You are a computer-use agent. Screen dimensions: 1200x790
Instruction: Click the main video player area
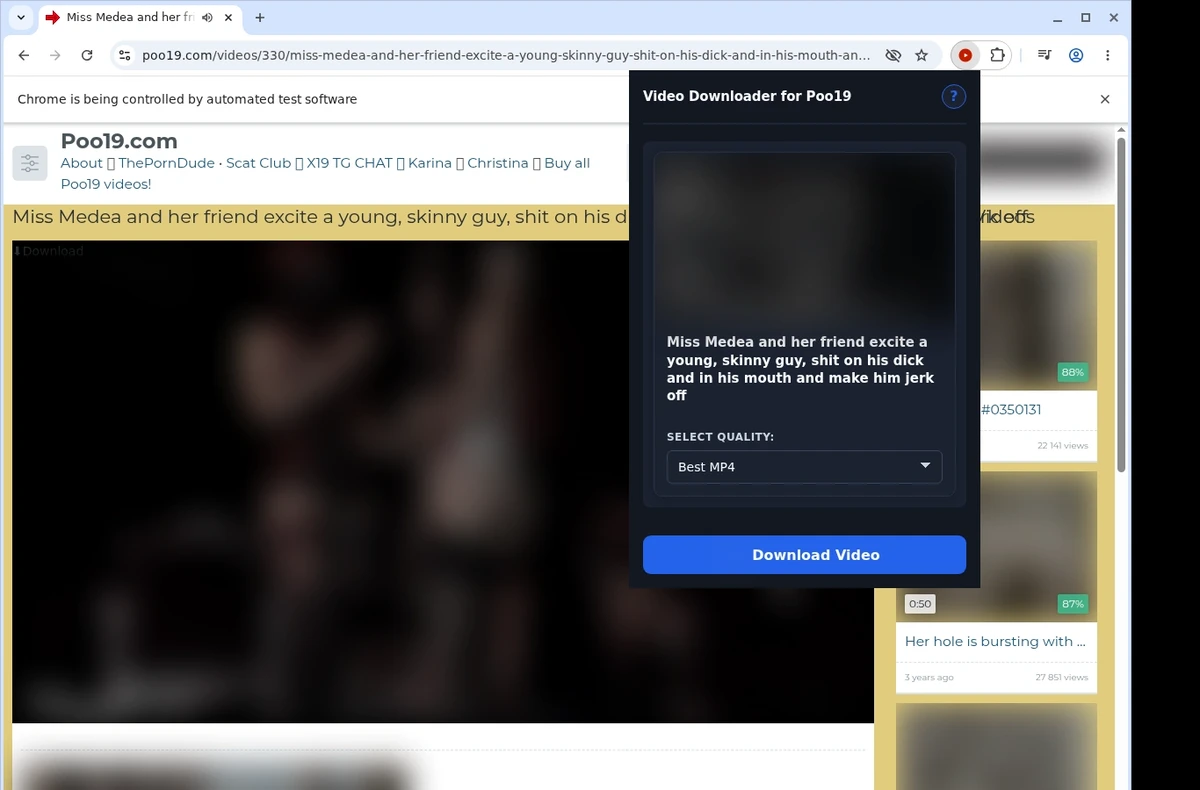443,481
